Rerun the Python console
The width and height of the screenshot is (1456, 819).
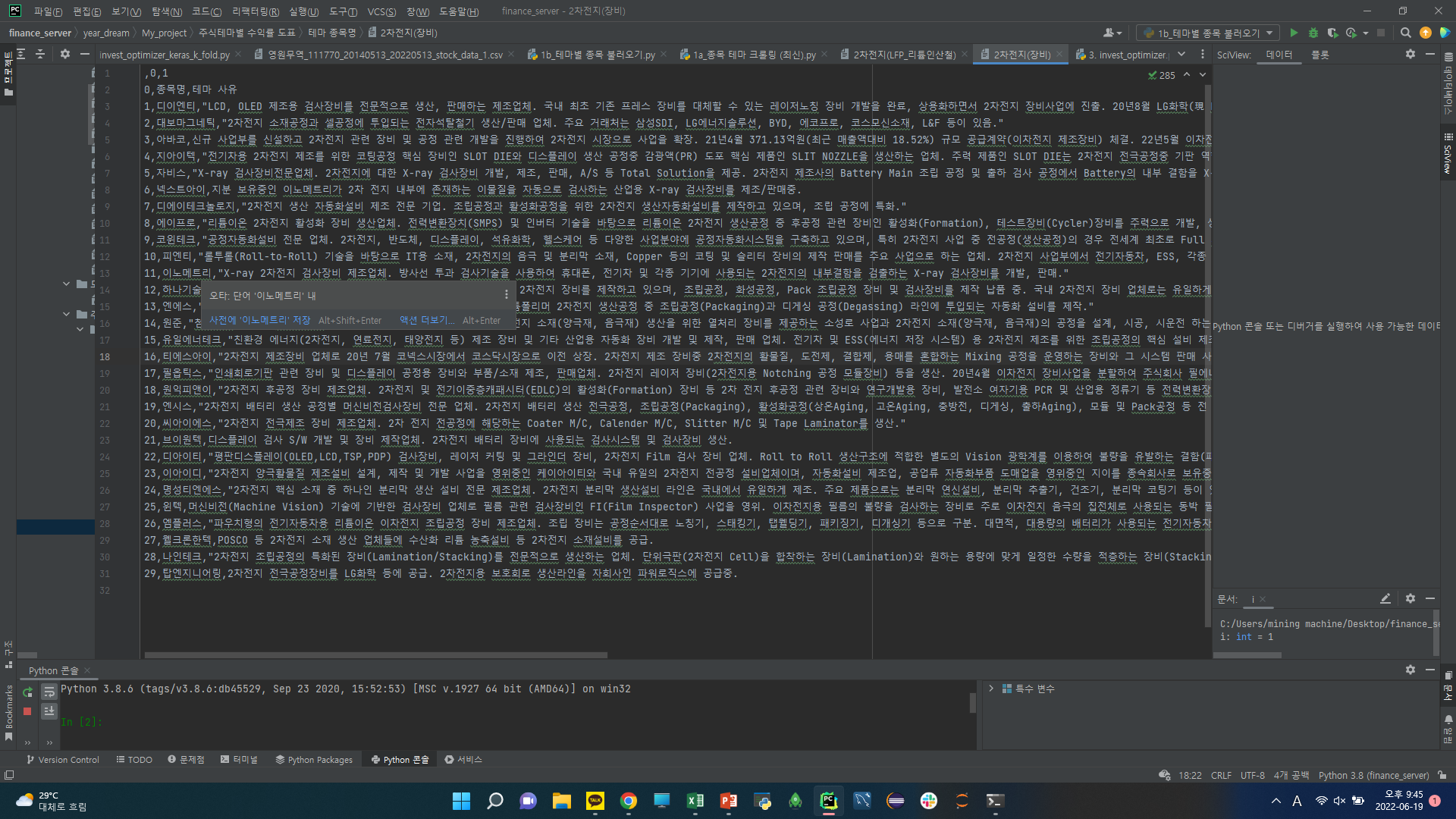(x=27, y=692)
